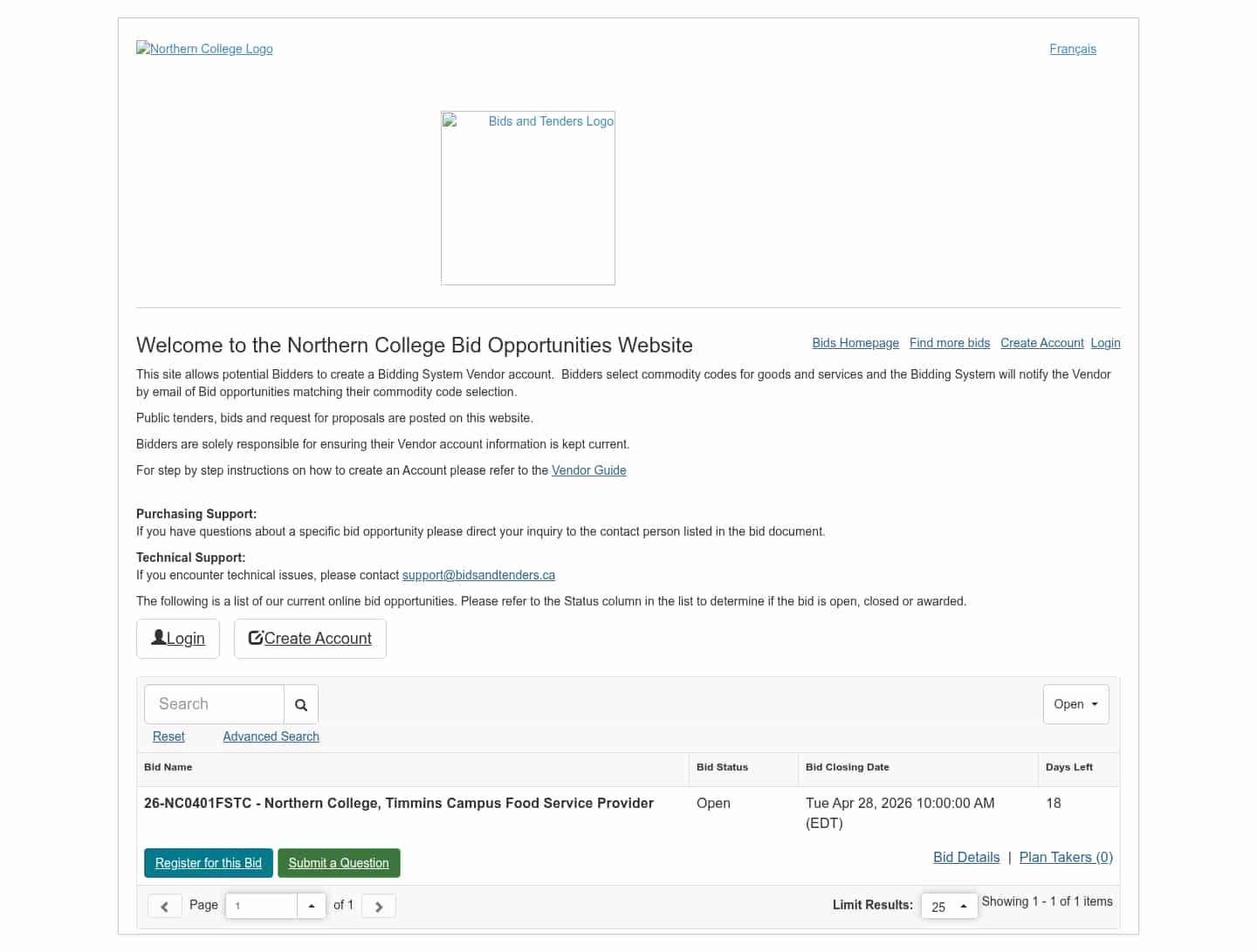
Task: Click the Open status cell of the bid
Action: 713,803
